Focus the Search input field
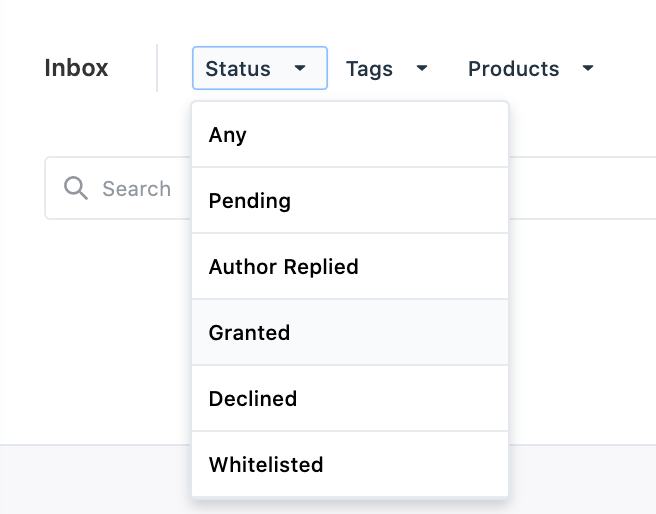 [x=580, y=189]
